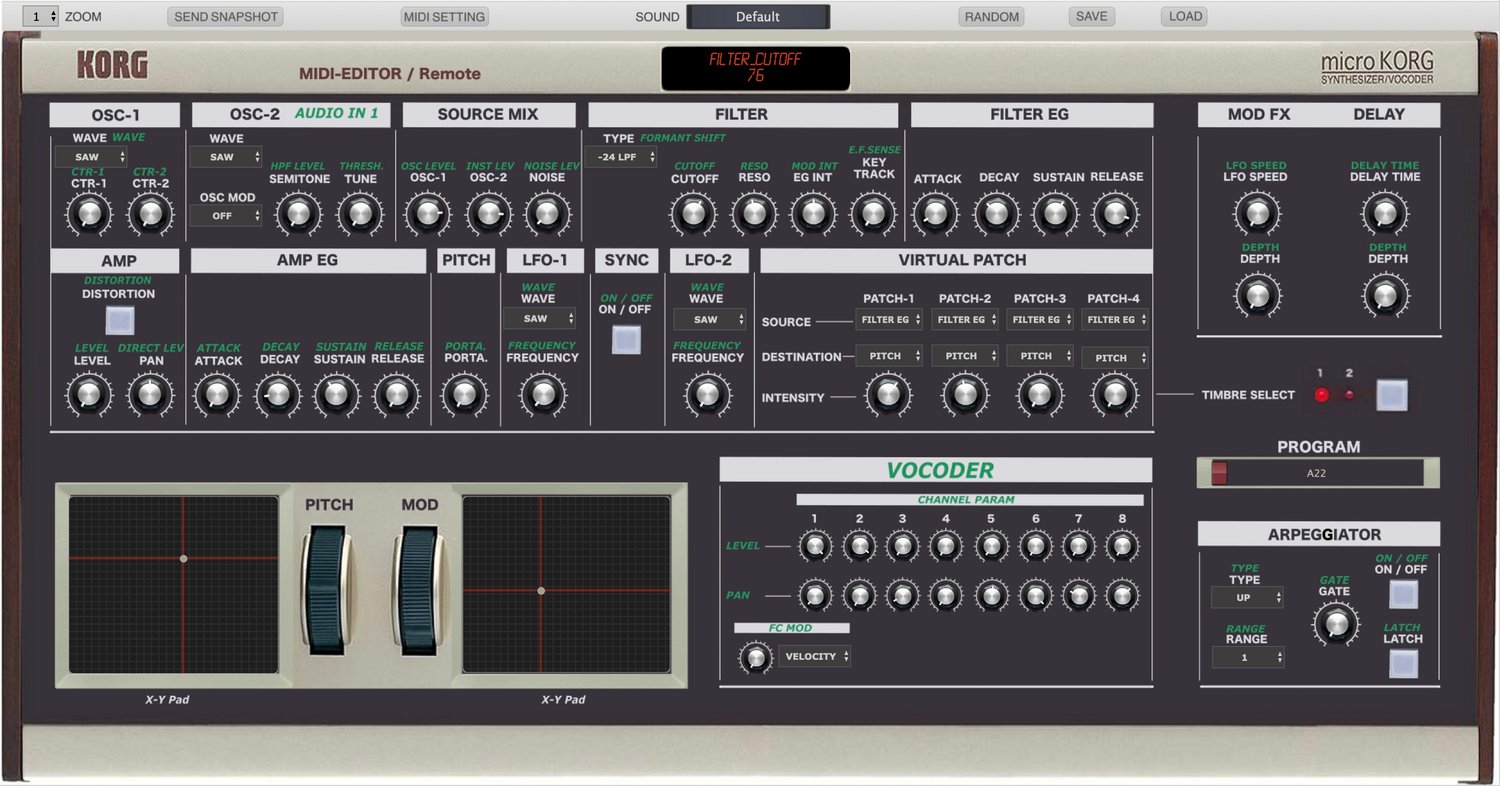Click the FILTER_CUTOFF value display
Viewport: 1500px width, 786px height.
756,68
